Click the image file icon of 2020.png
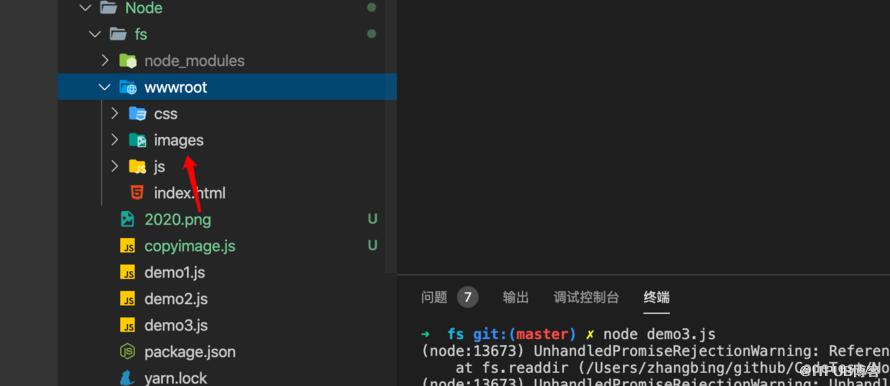The width and height of the screenshot is (890, 386). pos(128,219)
